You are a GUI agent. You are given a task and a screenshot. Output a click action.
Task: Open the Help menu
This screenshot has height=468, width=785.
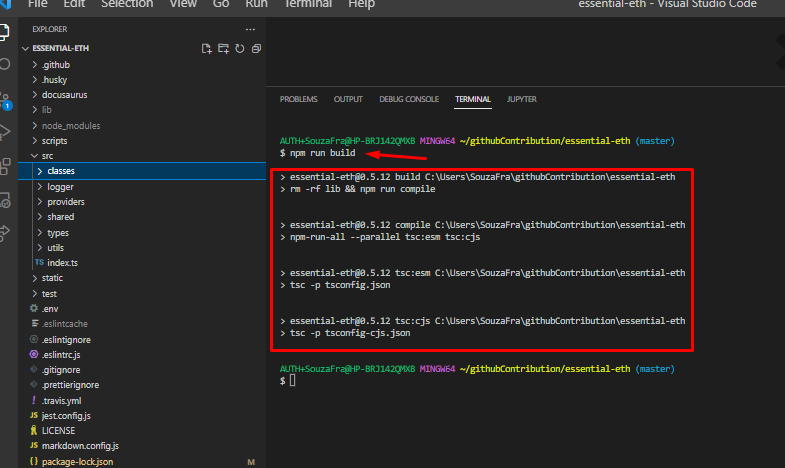coord(361,4)
